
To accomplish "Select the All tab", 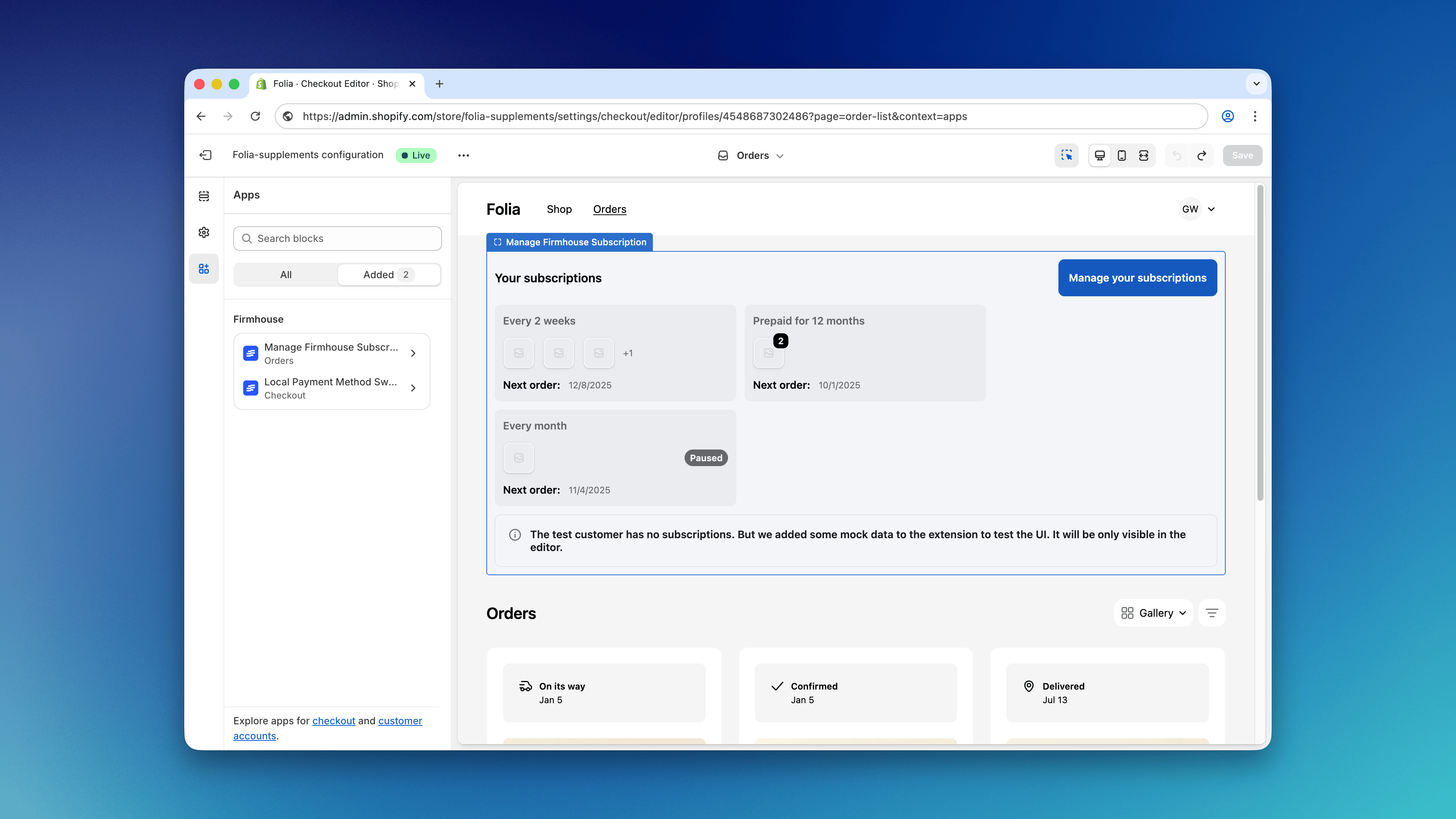I will click(x=286, y=274).
